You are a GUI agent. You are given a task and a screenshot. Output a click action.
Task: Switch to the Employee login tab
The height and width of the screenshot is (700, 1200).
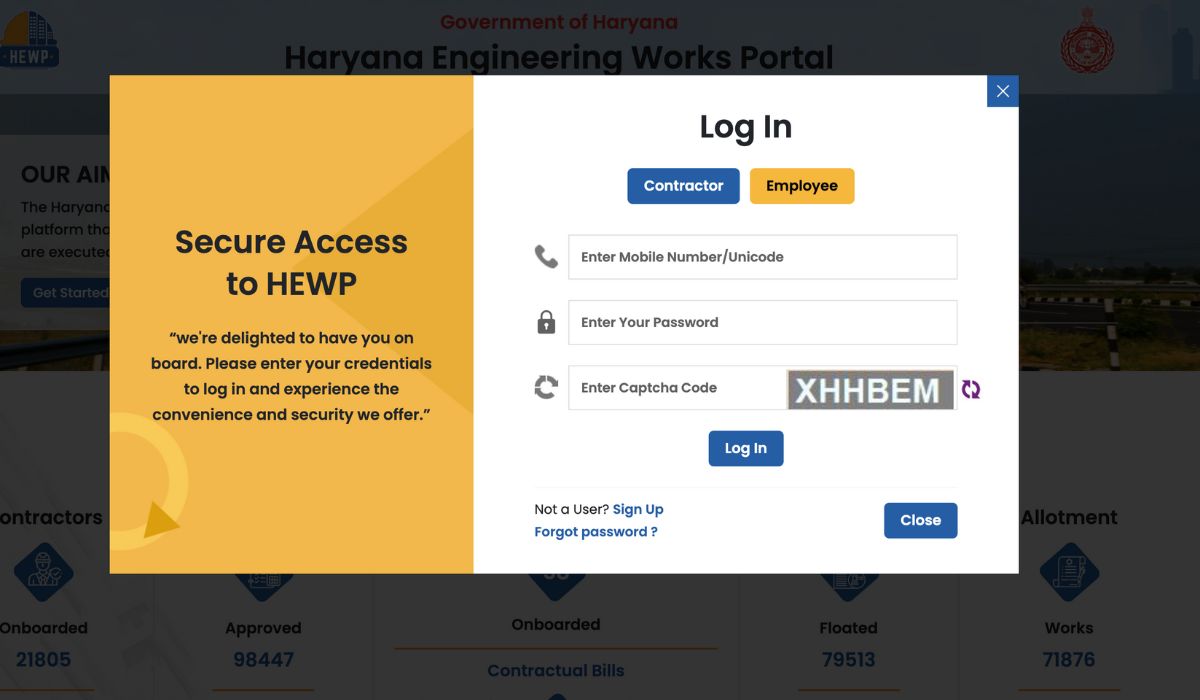(x=802, y=185)
